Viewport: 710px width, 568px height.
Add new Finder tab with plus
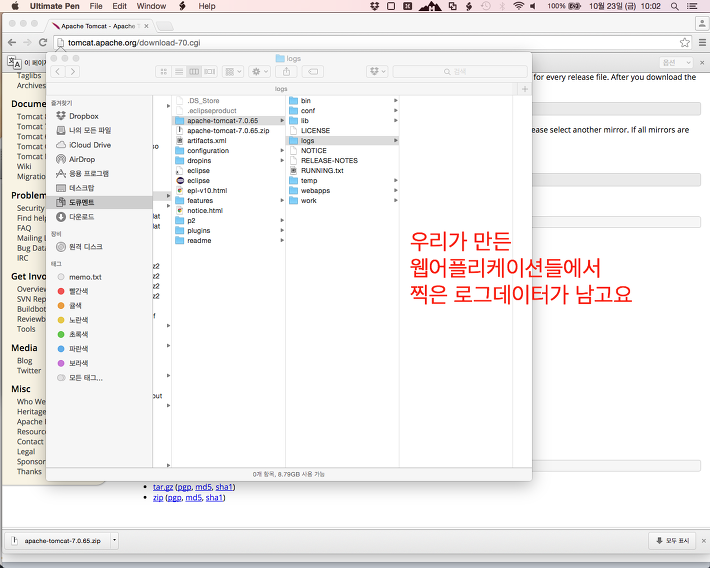tap(525, 89)
